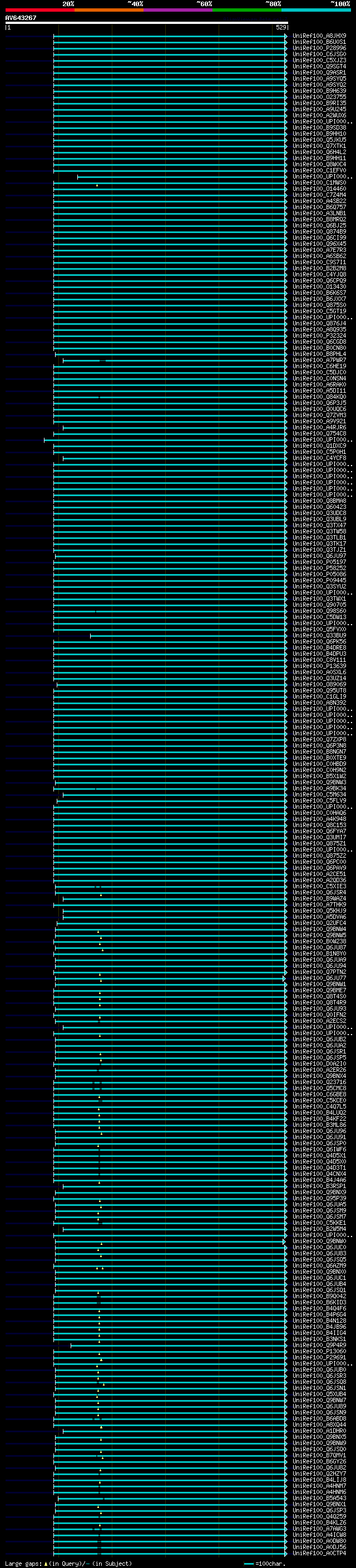
Task: Select the UniRef100_B1N8Y0 label
Action: [x=319, y=954]
